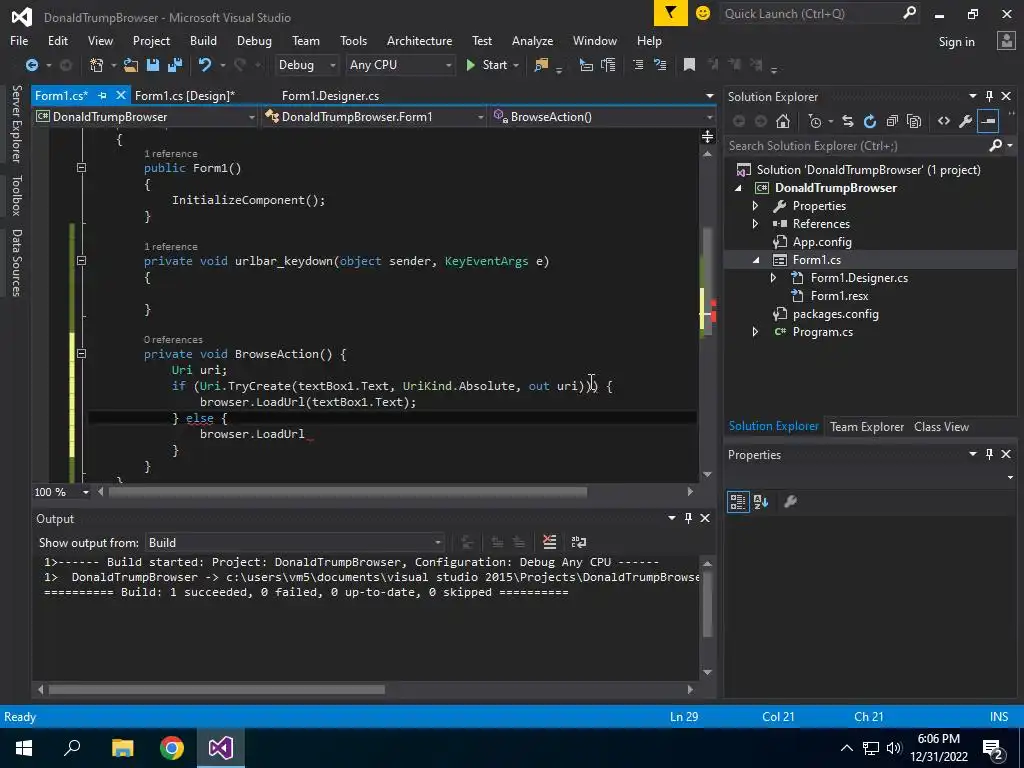This screenshot has width=1024, height=768.
Task: Click the code editor horizontal scrollbar thumb
Action: pyautogui.click(x=348, y=492)
